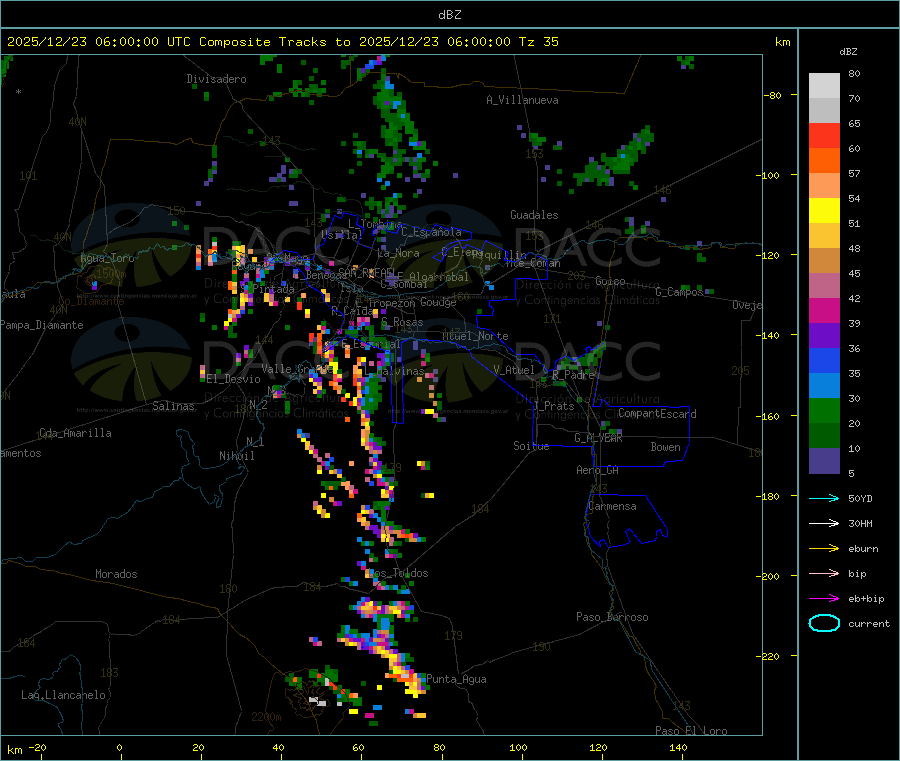Click the 'Punta_Agua' map label
The image size is (900, 761).
tap(456, 679)
